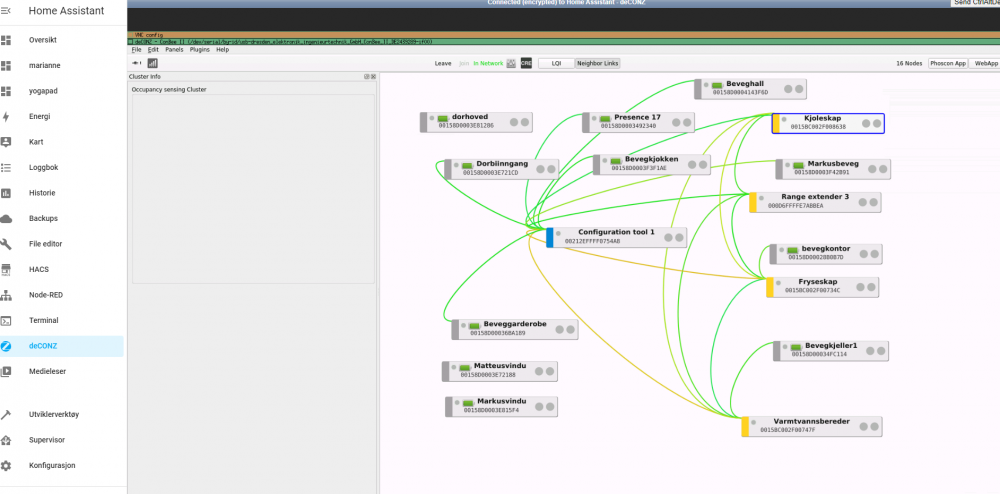Collapse the Home Assistant sidebar menu
This screenshot has width=1000, height=494.
click(7, 11)
